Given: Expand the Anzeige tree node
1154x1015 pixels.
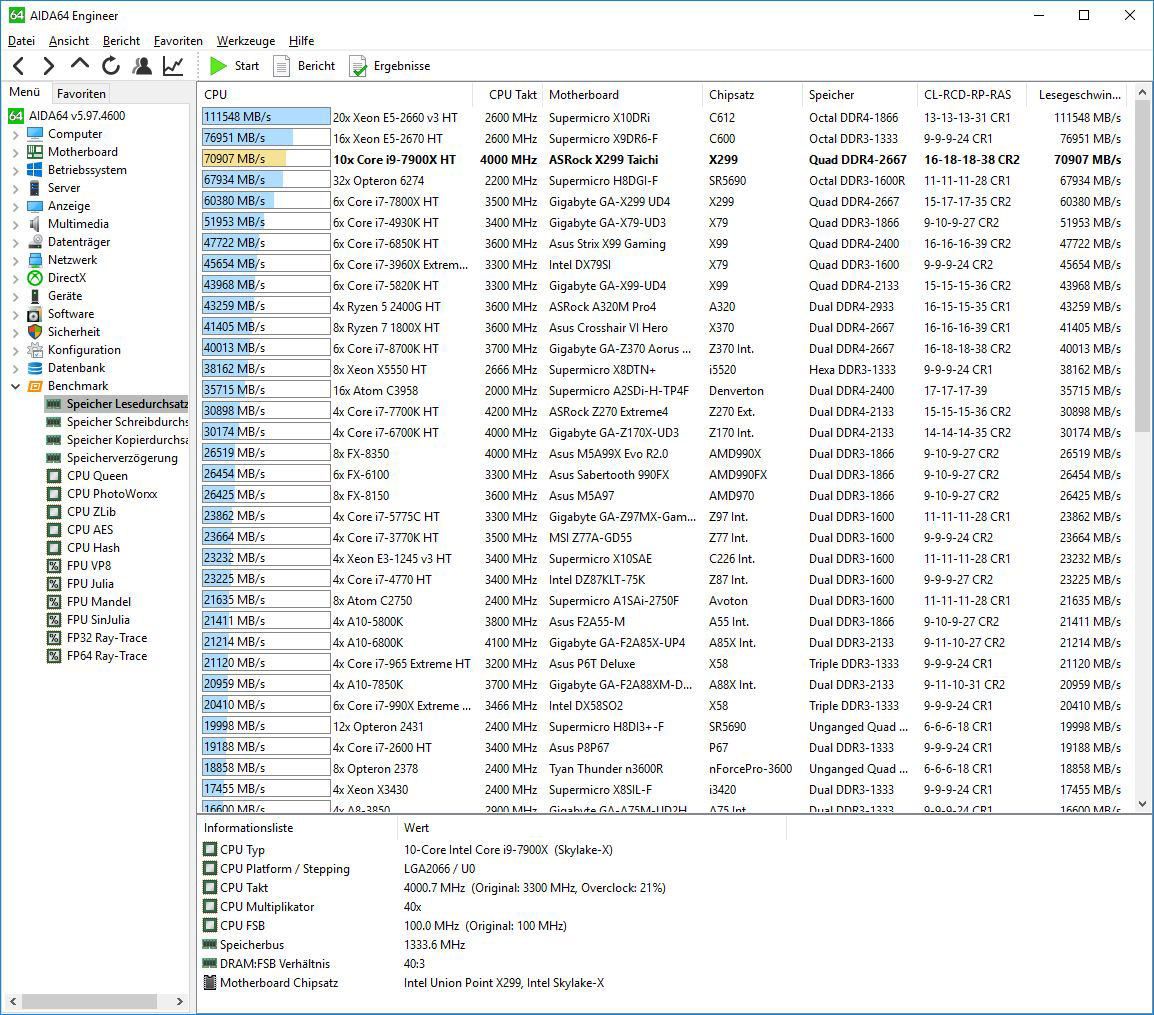Looking at the screenshot, I should (15, 207).
